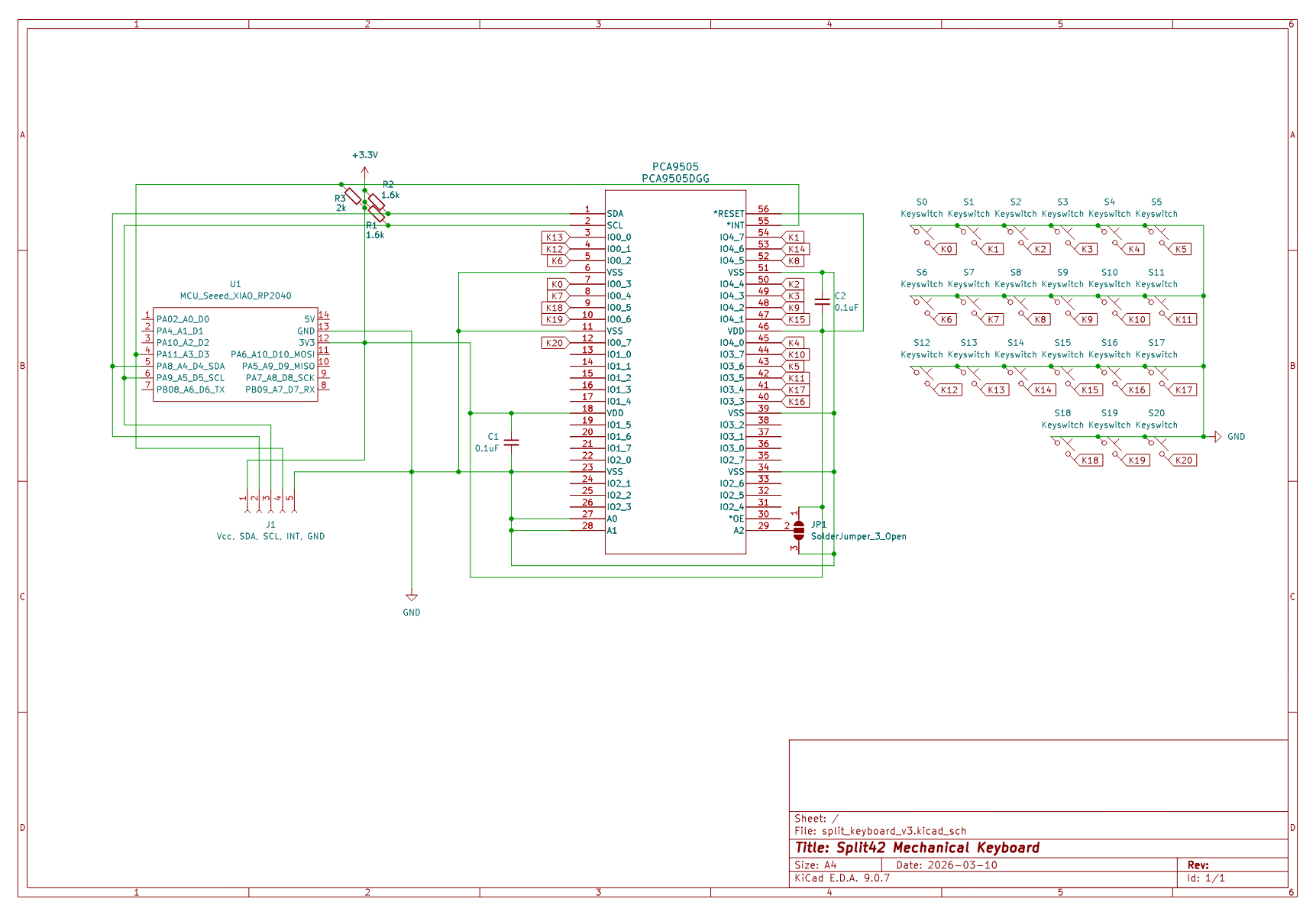
Task: Select solder jumper JP1
Action: 799,528
